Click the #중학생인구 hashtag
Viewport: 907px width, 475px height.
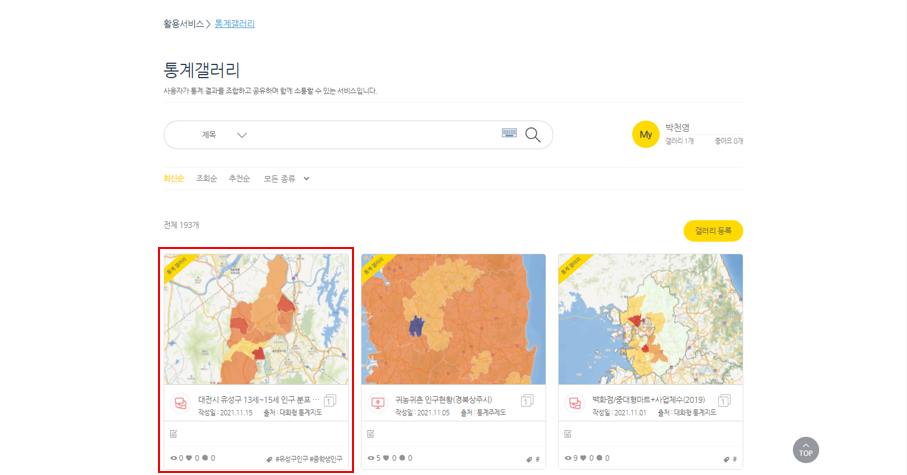tap(326, 459)
